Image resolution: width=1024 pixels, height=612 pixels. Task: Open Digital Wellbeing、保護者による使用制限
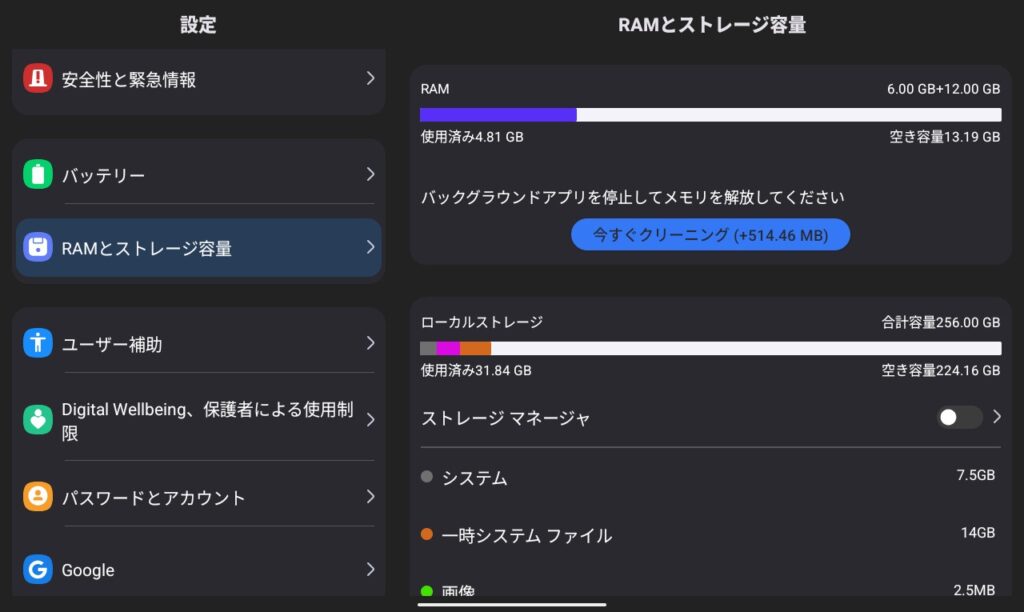pyautogui.click(x=199, y=420)
